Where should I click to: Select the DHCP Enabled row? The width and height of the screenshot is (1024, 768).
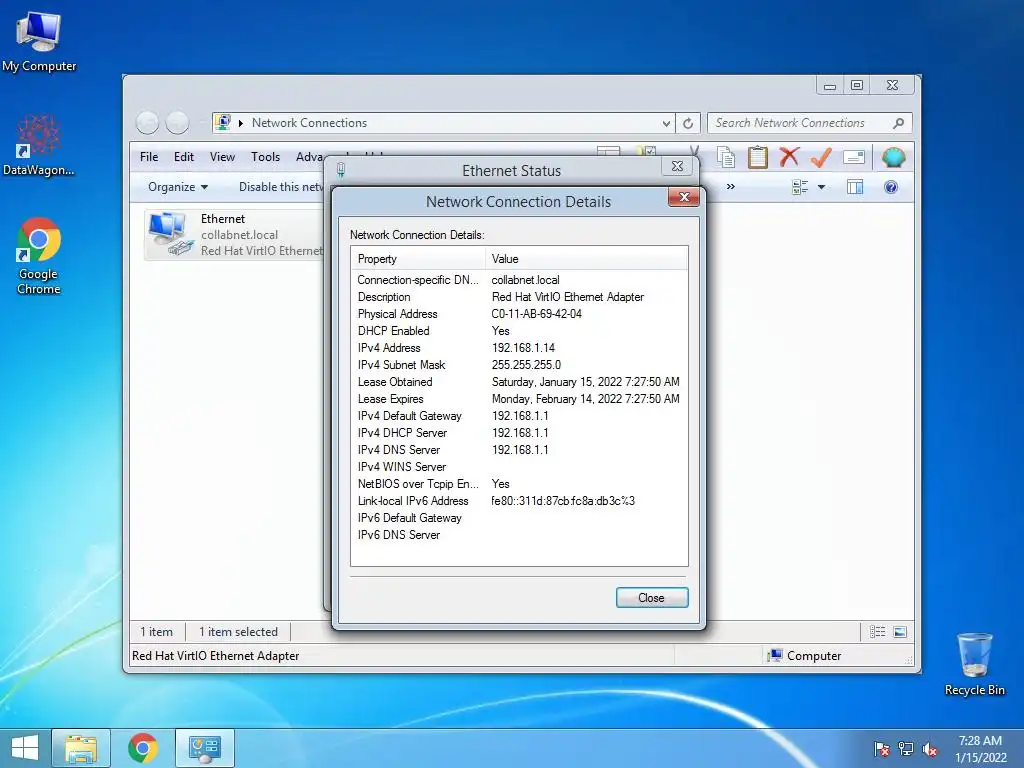click(519, 331)
